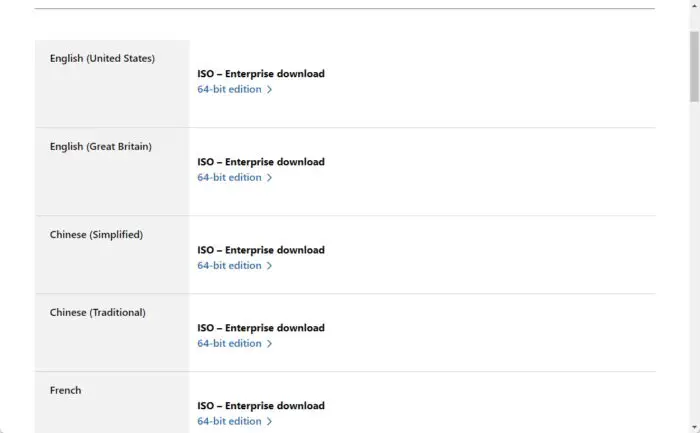The image size is (700, 433).
Task: Select the French language cell
Action: click(112, 402)
